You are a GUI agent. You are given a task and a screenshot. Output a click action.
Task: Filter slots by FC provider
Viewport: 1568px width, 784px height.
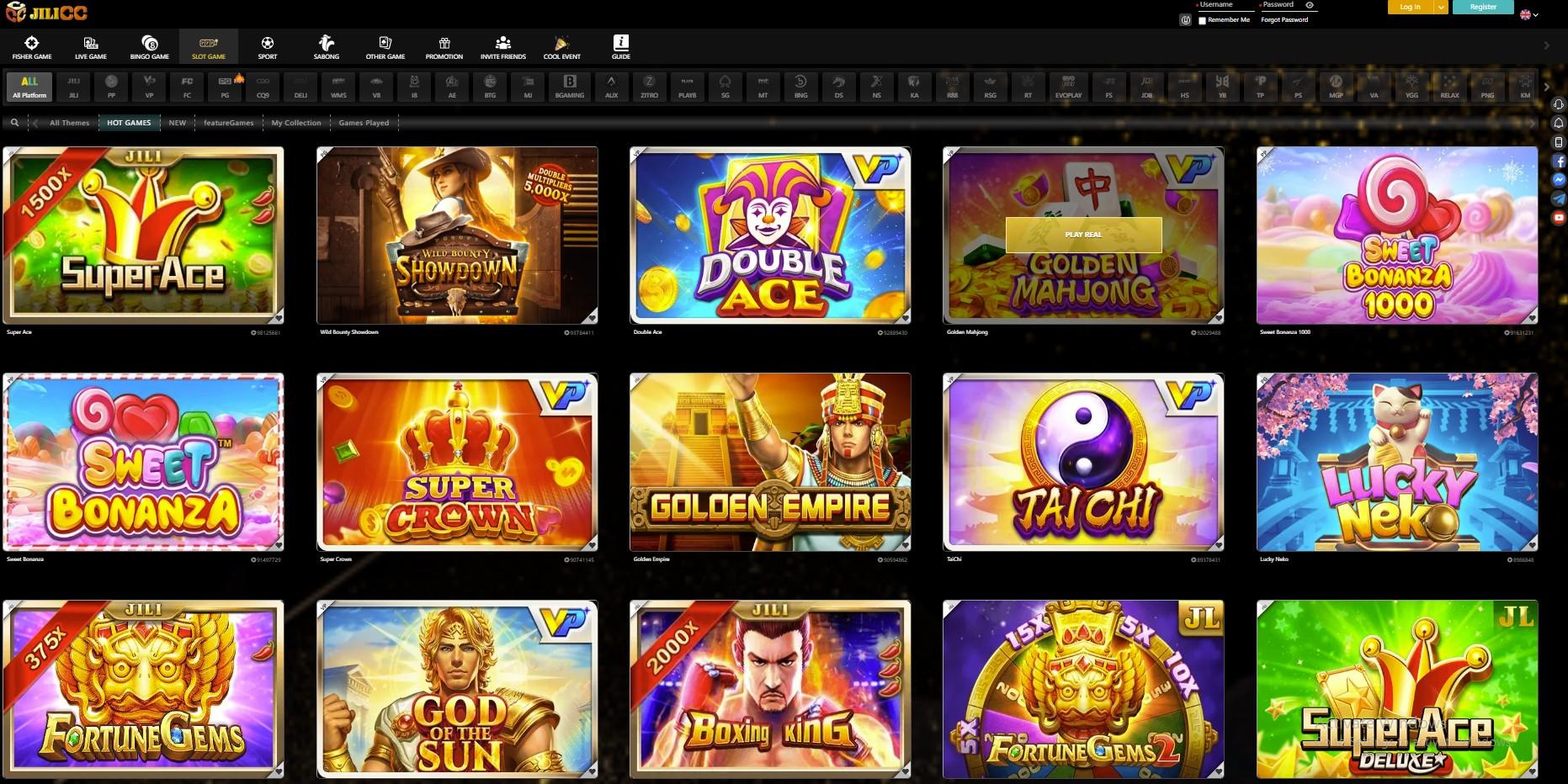point(187,86)
